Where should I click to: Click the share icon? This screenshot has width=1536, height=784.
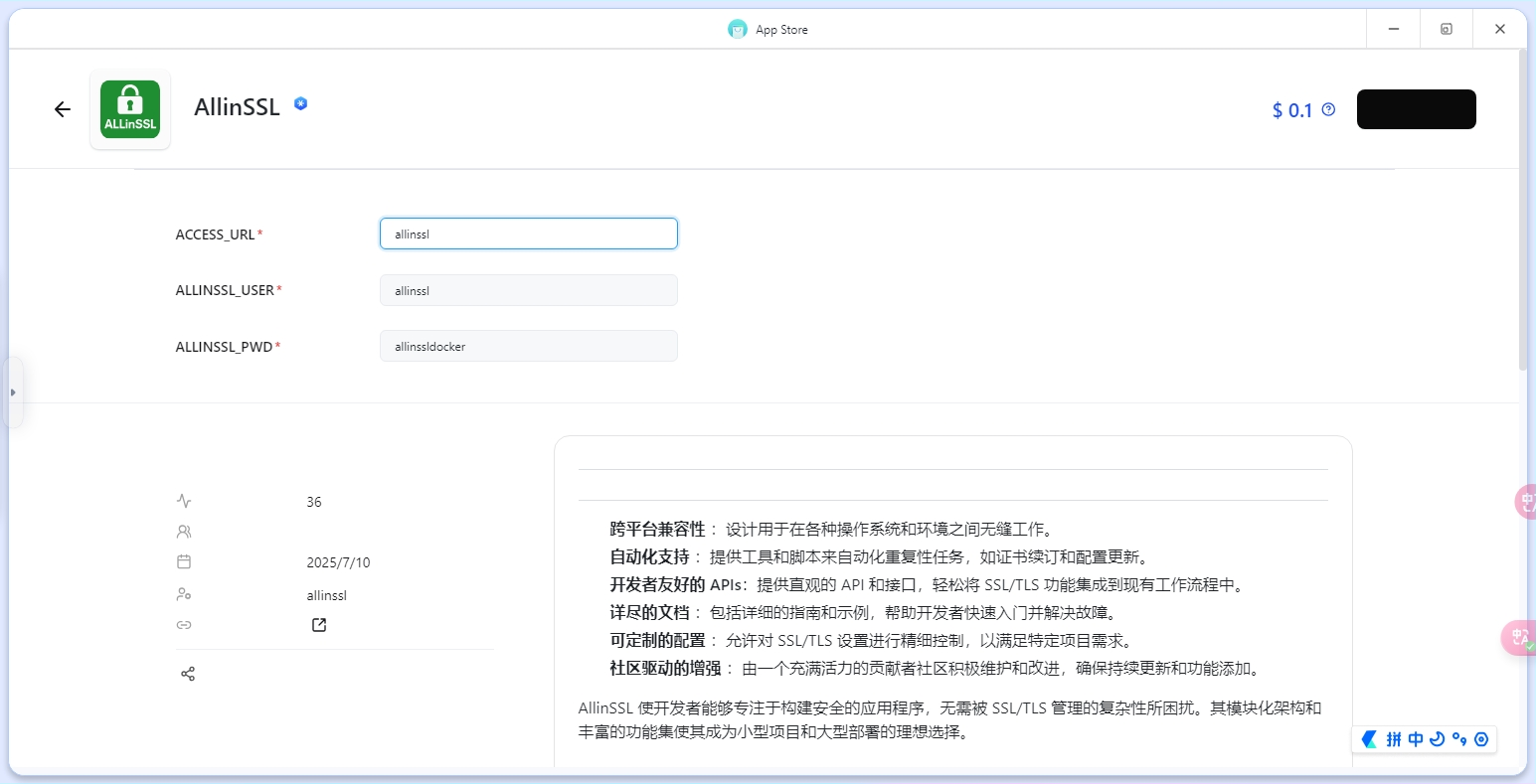tap(188, 674)
